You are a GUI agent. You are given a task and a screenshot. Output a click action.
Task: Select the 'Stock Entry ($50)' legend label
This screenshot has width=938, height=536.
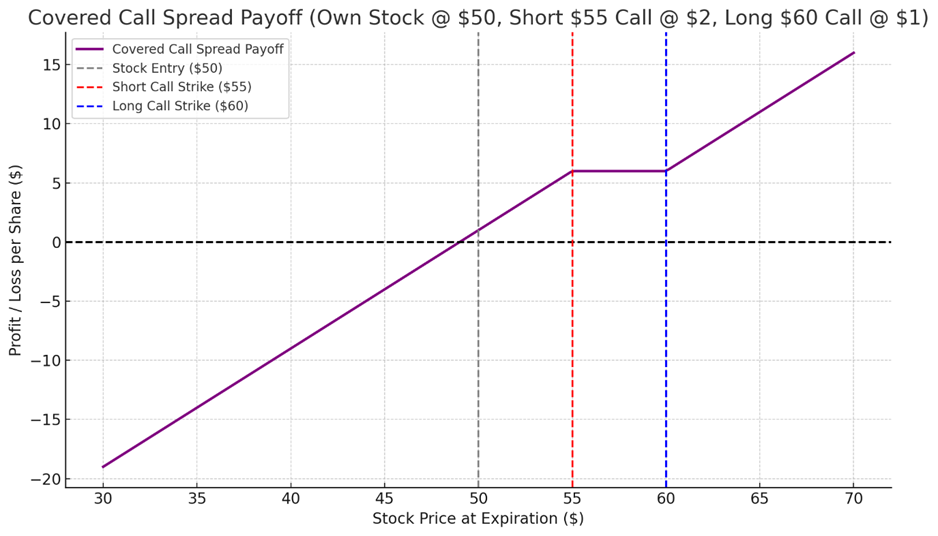click(x=167, y=68)
